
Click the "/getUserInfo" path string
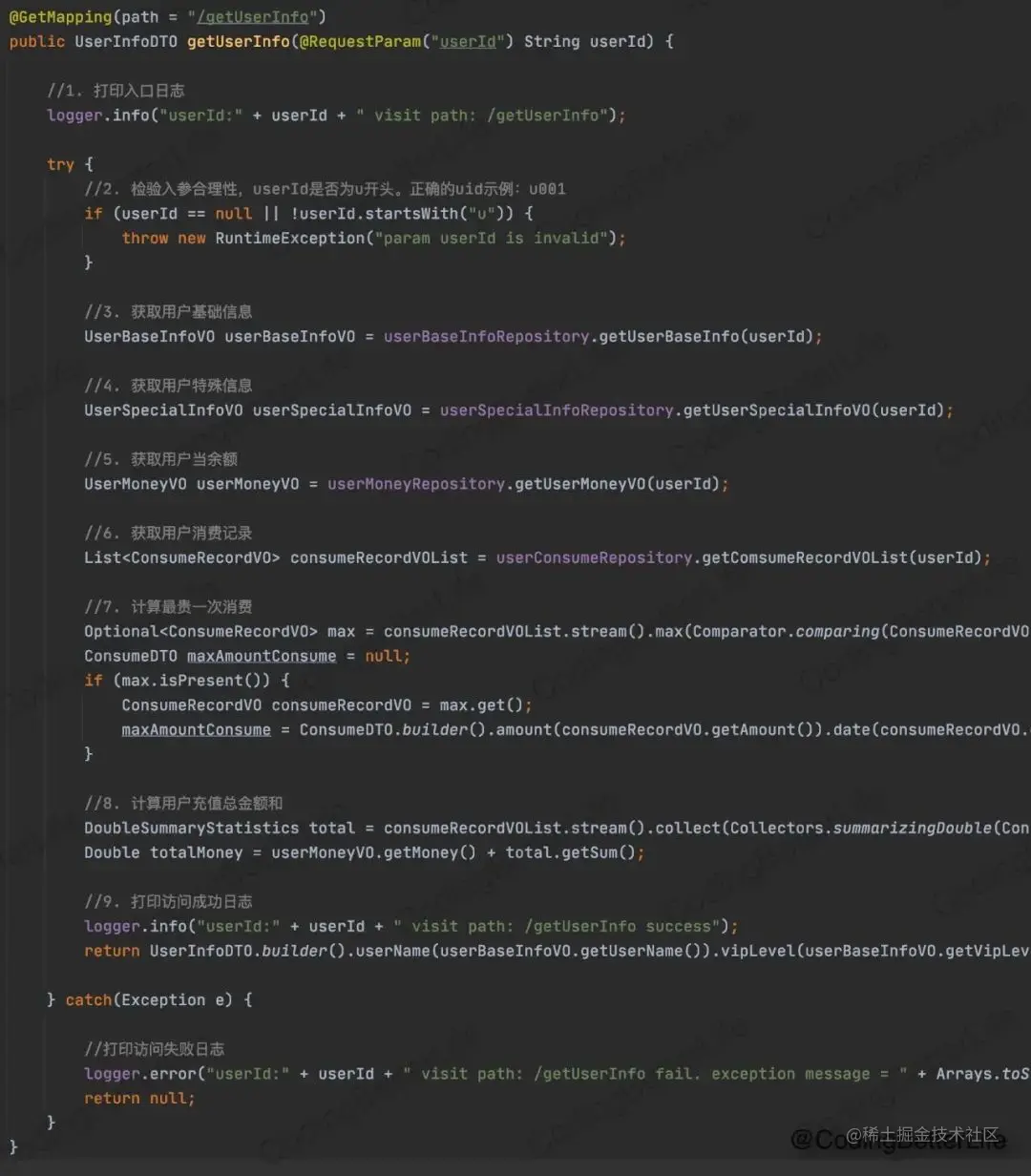[253, 16]
